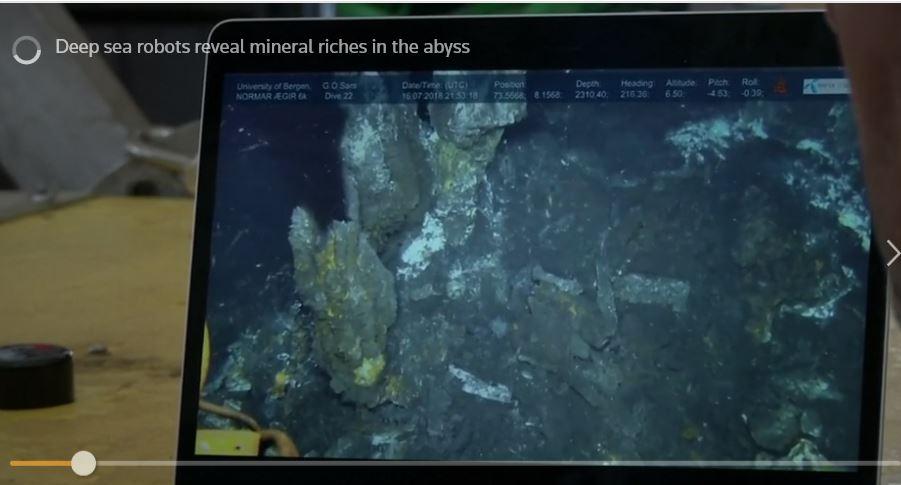Click the 'Roll' value in the overlay
Image resolution: width=901 pixels, height=485 pixels.
coord(749,90)
